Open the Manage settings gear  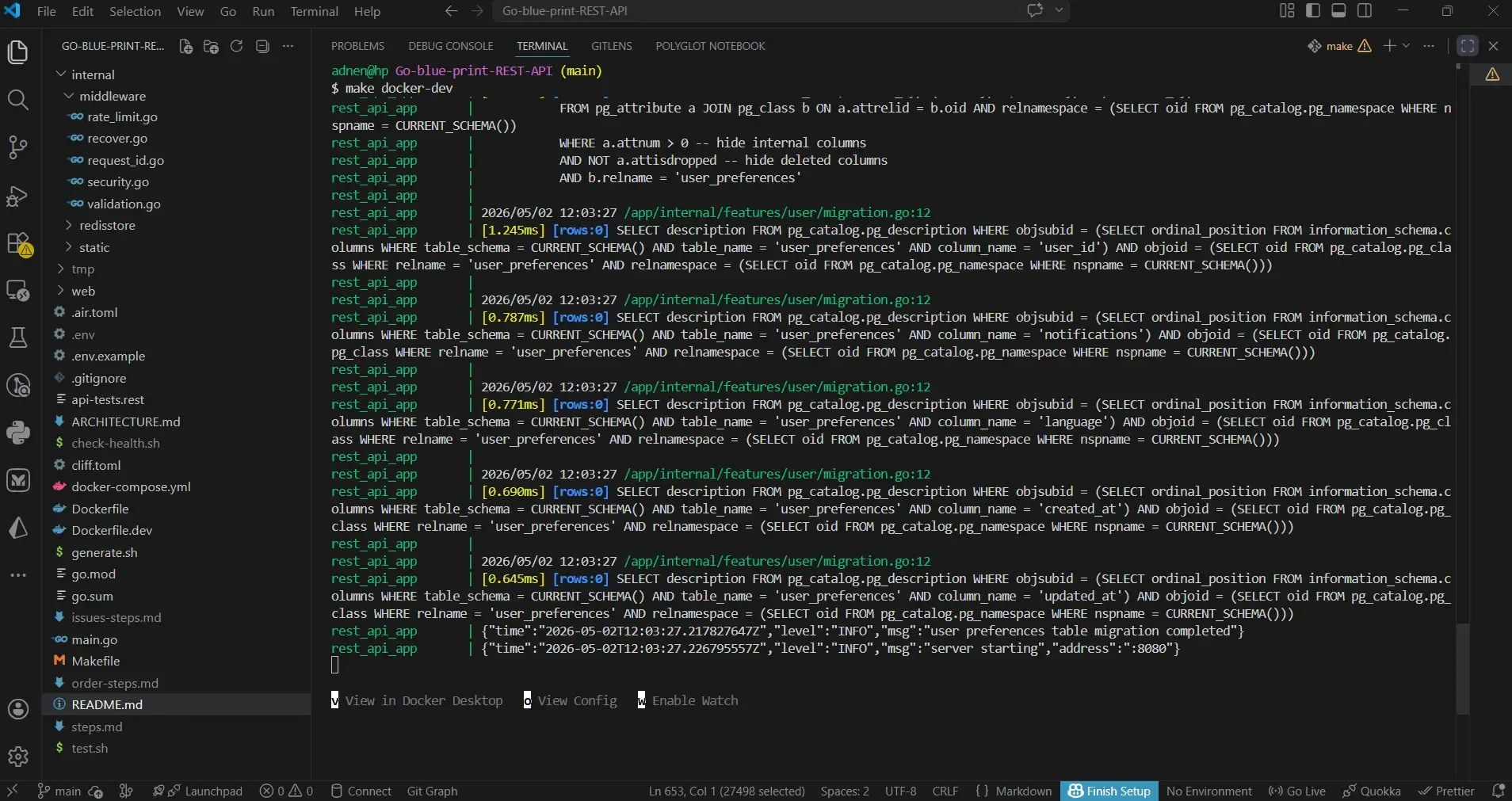coord(17,757)
